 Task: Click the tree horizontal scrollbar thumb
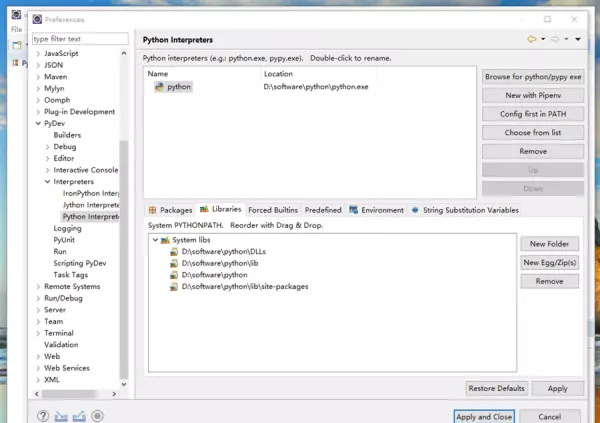tap(68, 394)
